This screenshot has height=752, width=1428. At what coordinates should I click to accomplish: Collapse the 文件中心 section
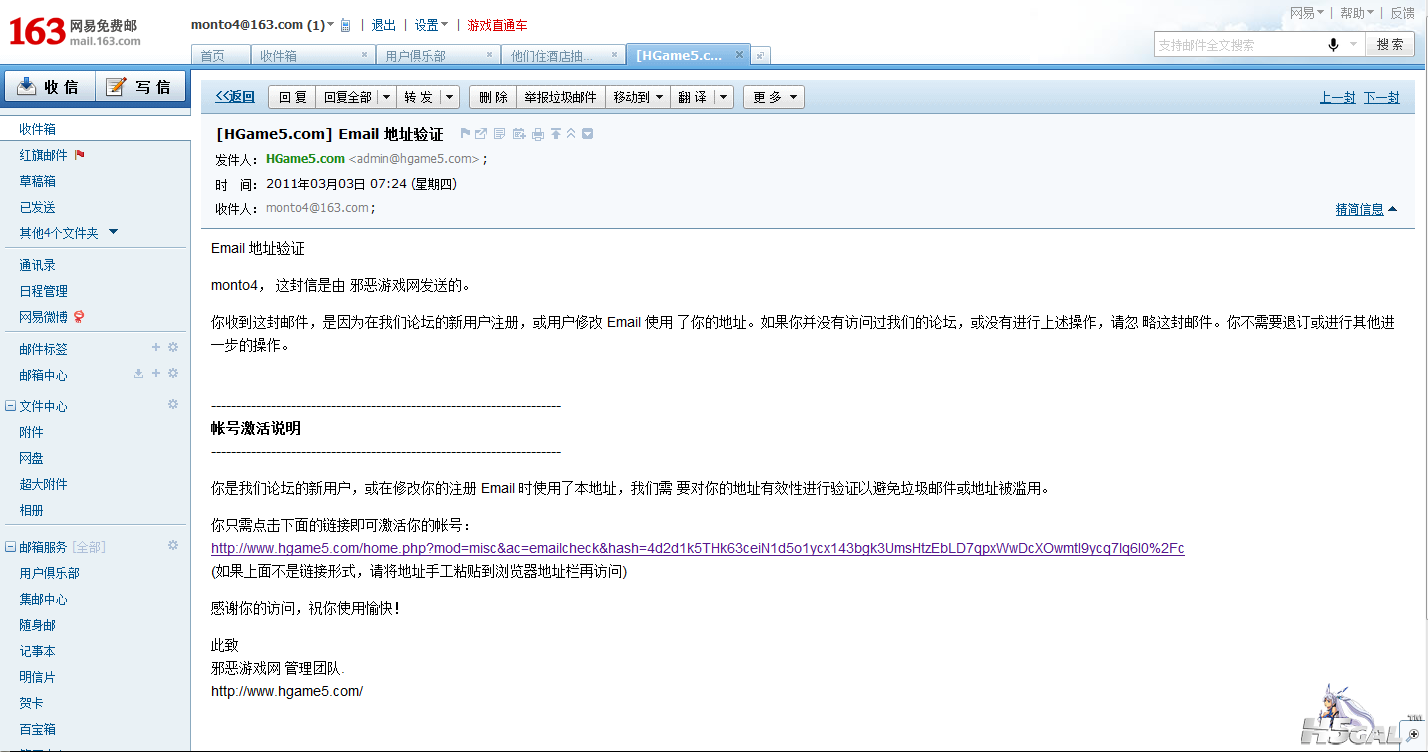click(10, 406)
